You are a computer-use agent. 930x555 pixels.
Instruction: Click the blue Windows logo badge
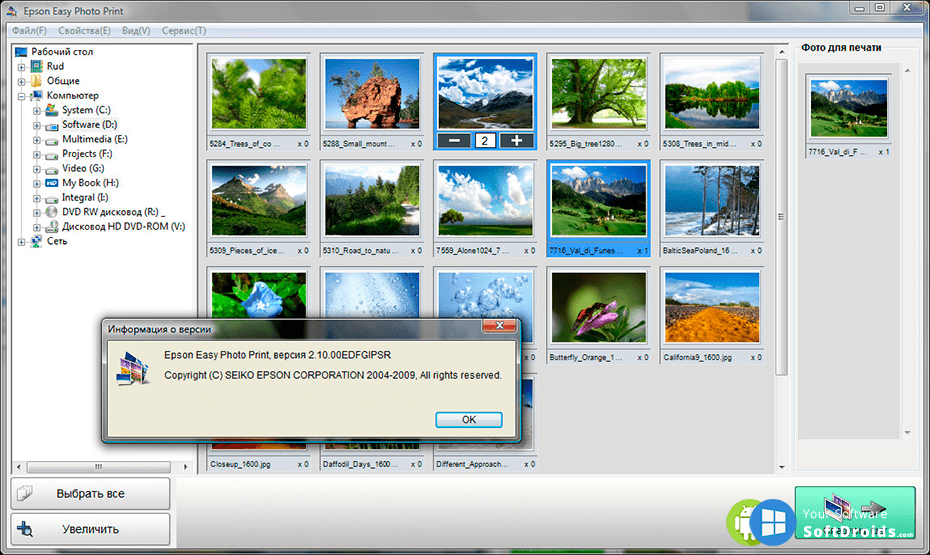pyautogui.click(x=772, y=521)
